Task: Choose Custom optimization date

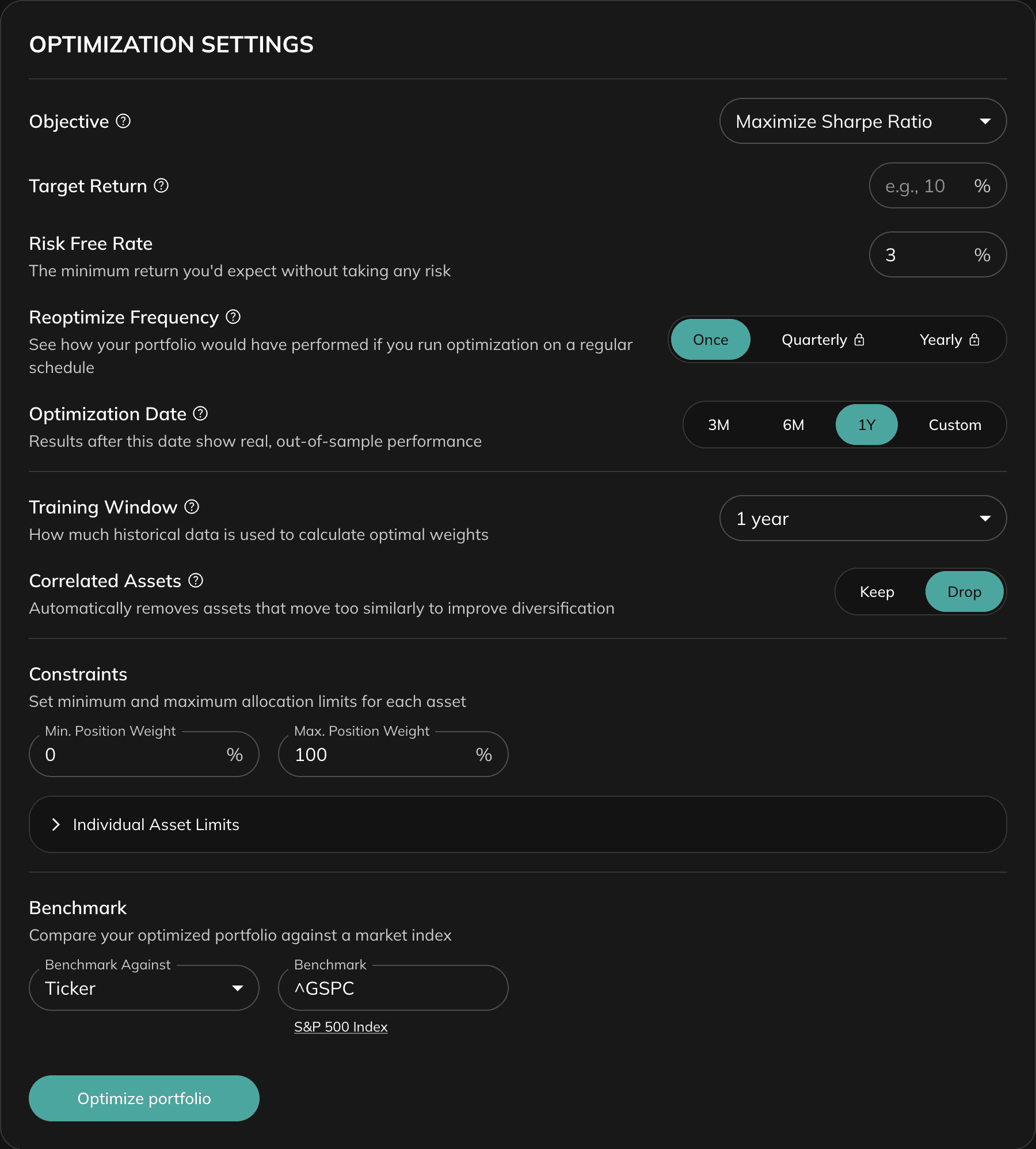Action: (954, 424)
